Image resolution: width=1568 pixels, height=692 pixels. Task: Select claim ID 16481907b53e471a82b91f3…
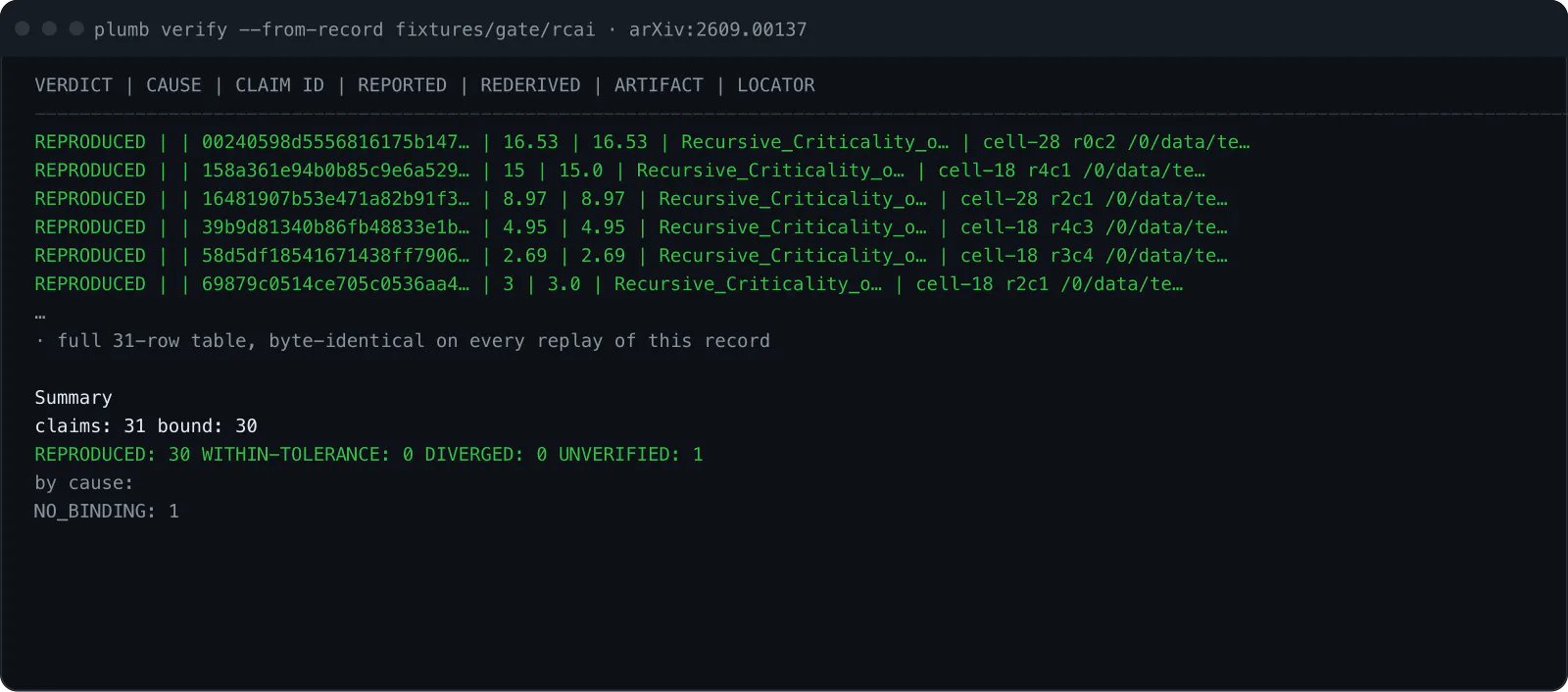[x=335, y=199]
